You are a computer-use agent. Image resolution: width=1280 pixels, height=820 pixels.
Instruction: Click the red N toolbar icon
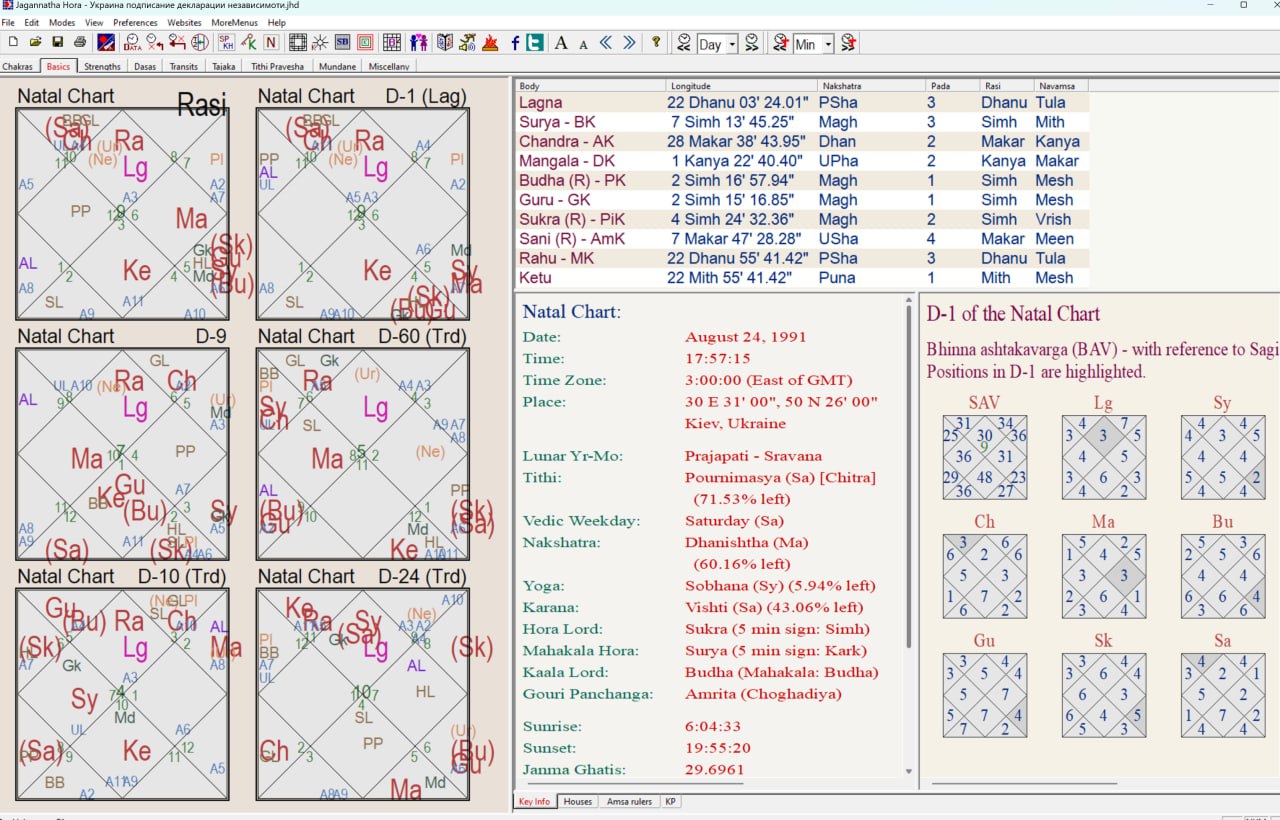click(x=270, y=43)
